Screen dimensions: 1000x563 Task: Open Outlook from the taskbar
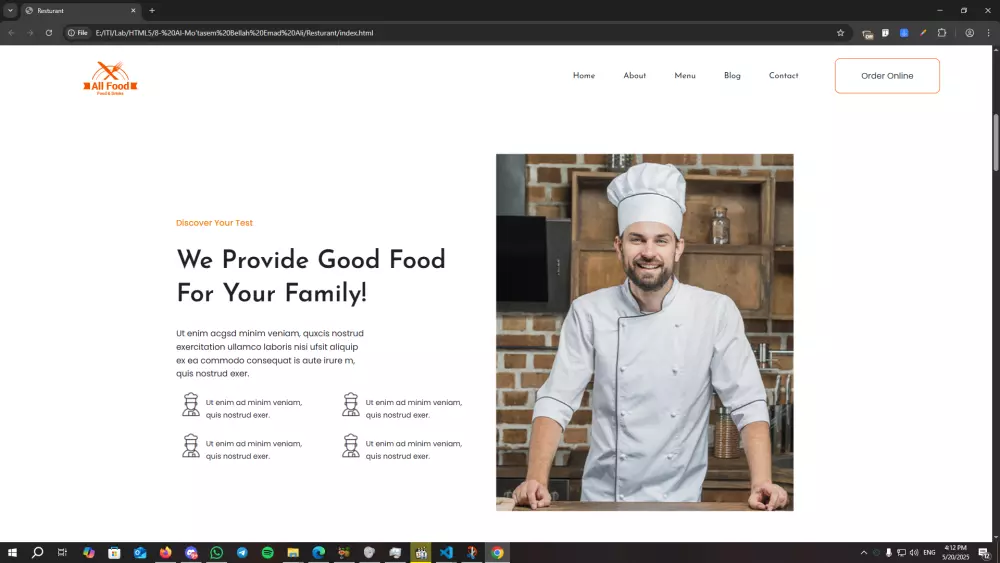(140, 553)
